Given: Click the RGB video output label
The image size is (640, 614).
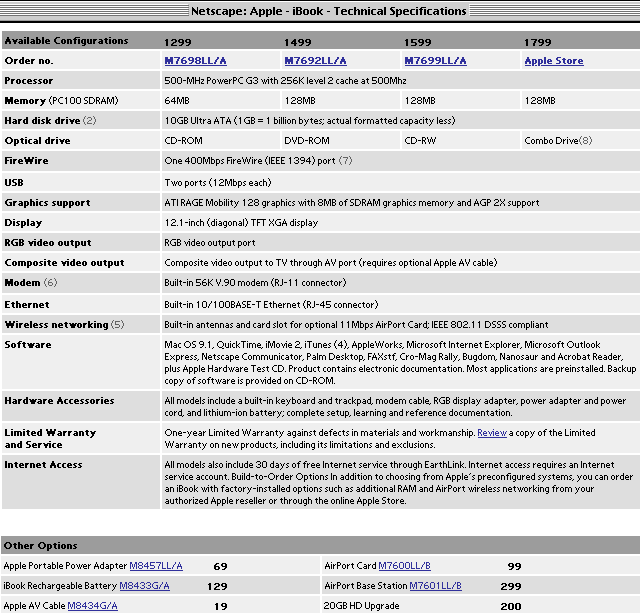Looking at the screenshot, I should [x=48, y=243].
